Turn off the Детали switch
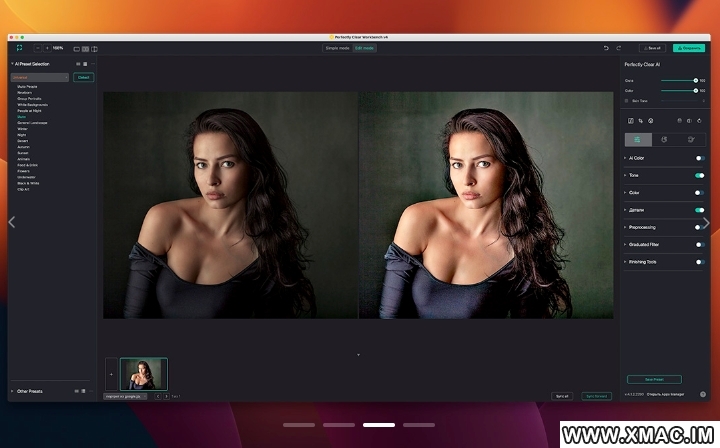 point(700,210)
